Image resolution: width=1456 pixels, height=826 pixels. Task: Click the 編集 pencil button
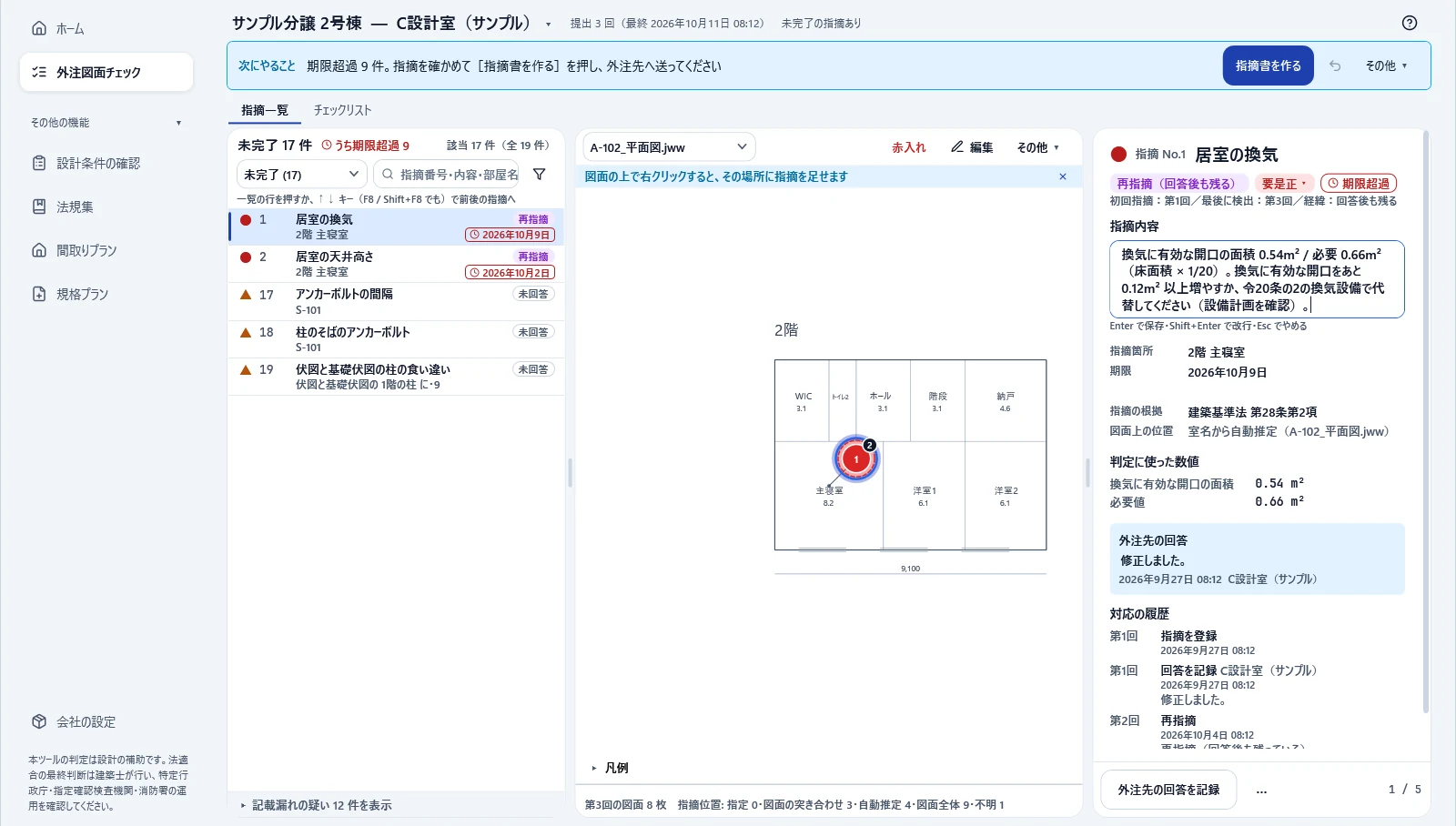click(x=972, y=146)
